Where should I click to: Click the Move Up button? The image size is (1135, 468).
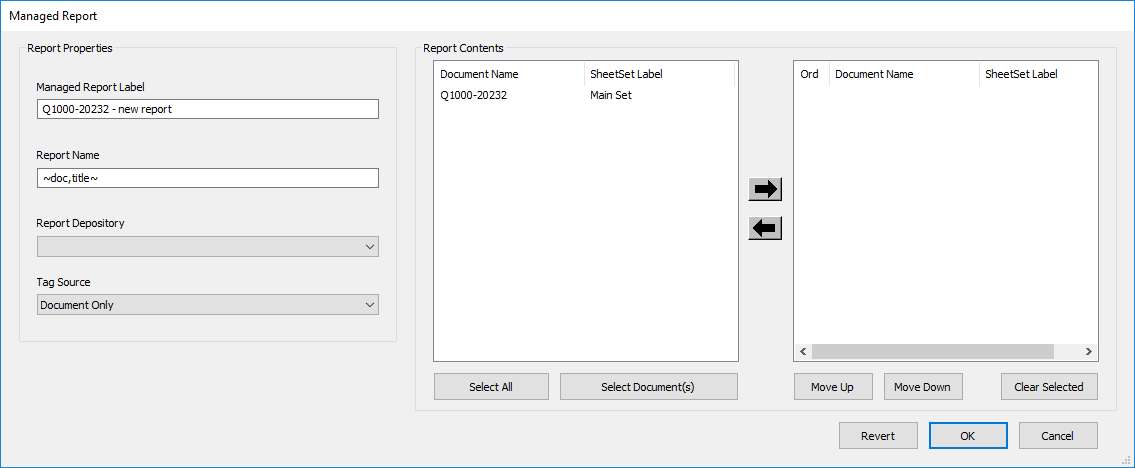832,387
